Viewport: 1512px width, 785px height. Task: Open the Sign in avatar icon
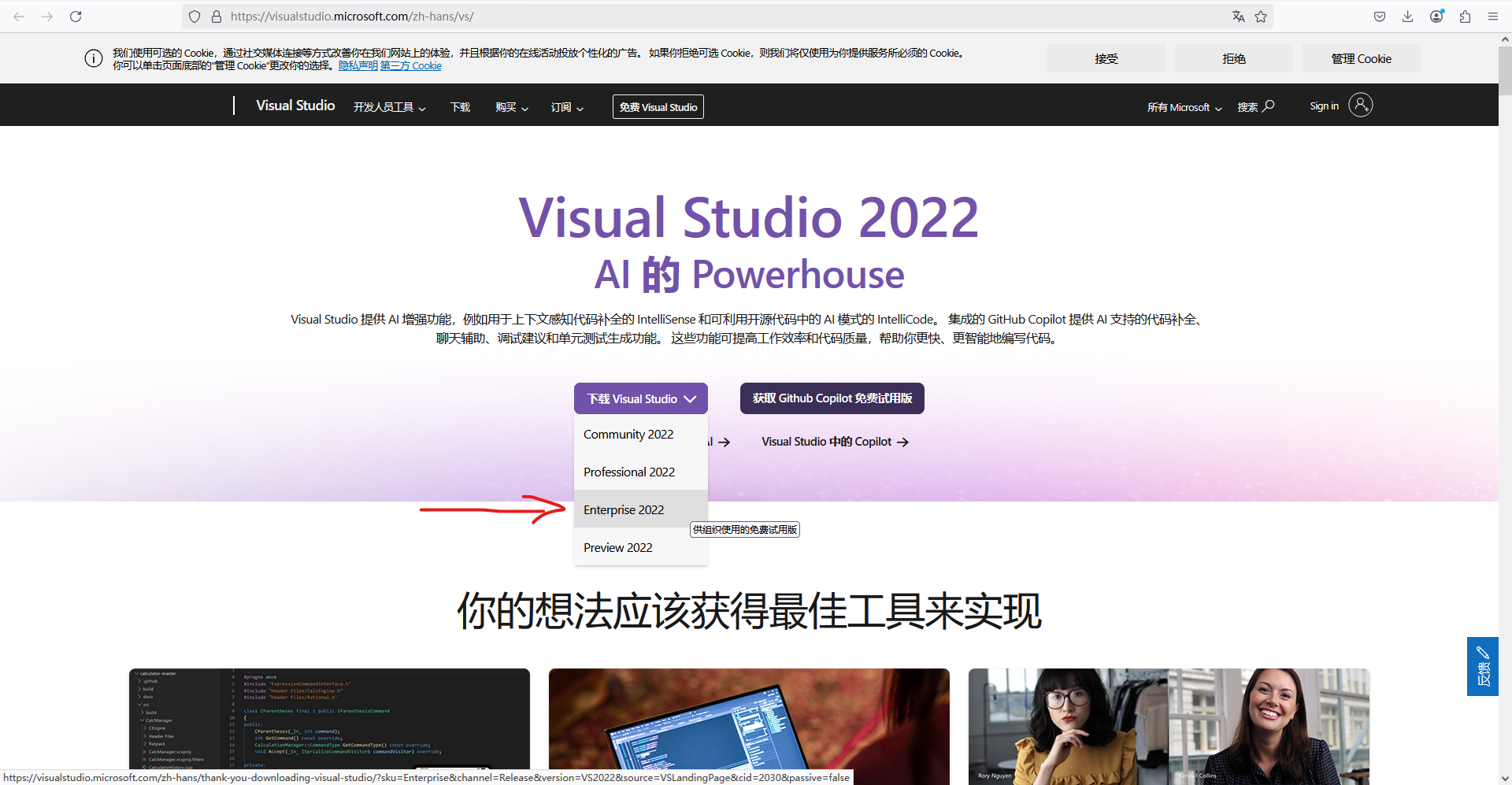[1360, 105]
